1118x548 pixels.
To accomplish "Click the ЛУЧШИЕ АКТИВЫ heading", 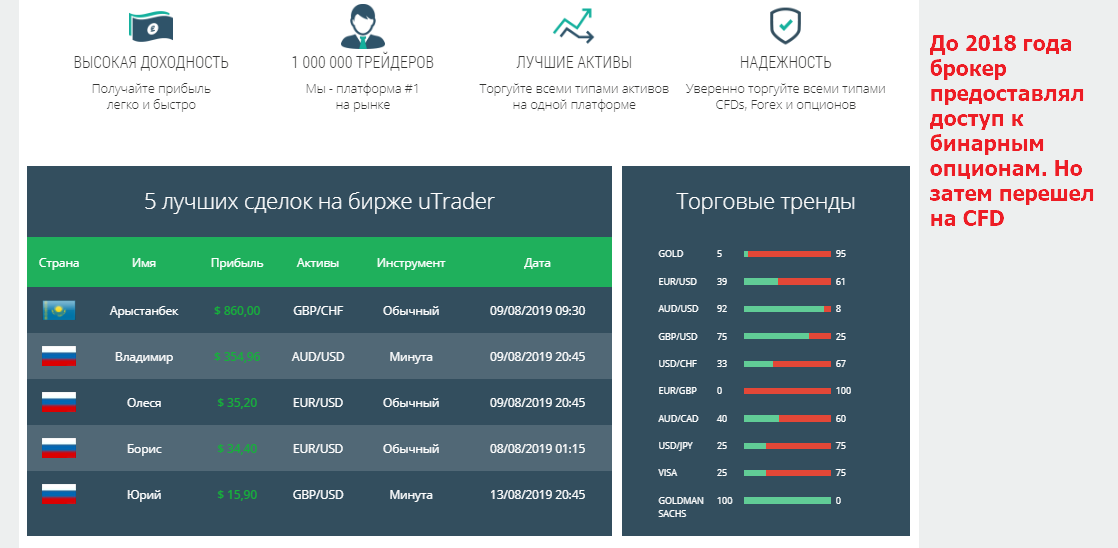I will (573, 63).
